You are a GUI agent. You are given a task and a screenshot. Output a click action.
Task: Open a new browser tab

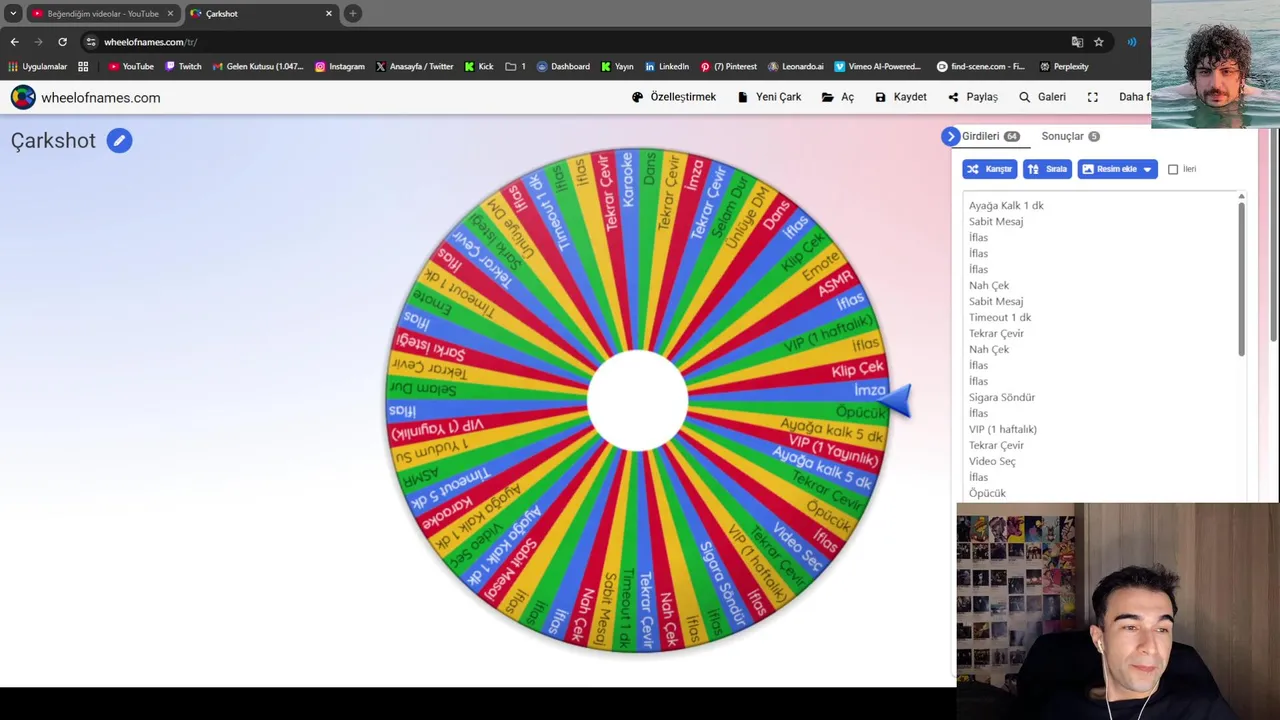353,14
